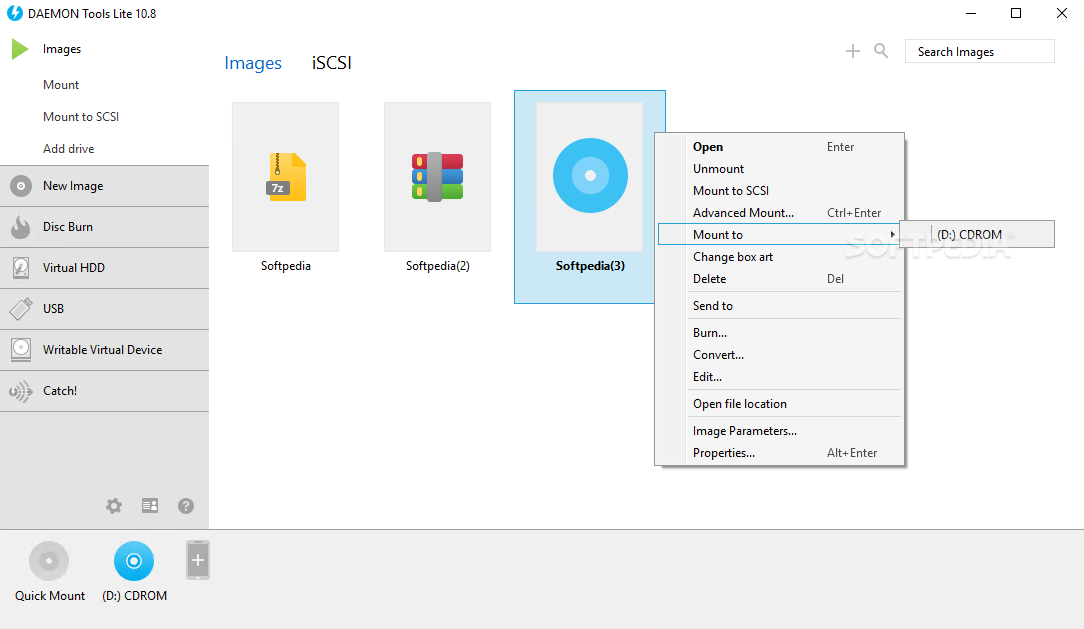Switch to the iSCSI tab
The height and width of the screenshot is (629, 1084).
click(x=330, y=62)
